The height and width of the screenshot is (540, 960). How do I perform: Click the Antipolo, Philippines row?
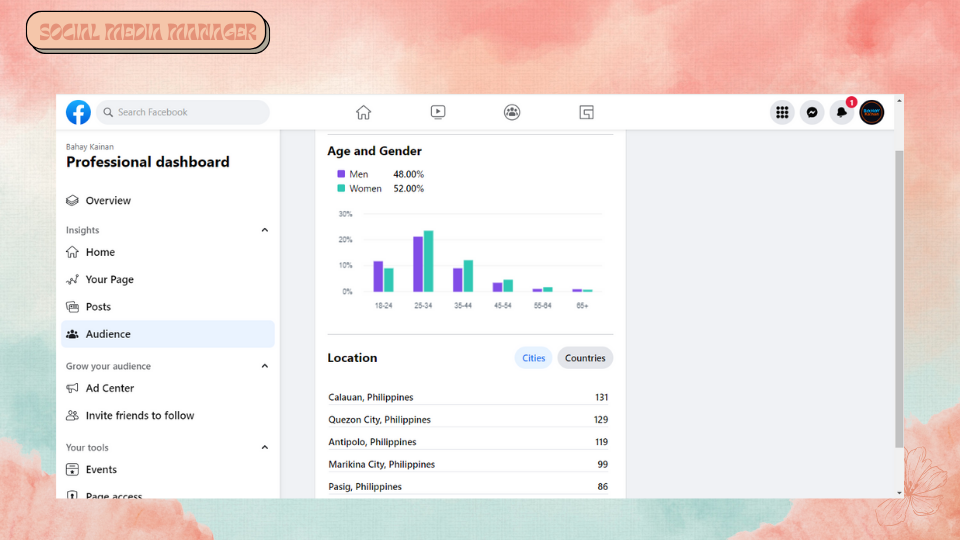[x=469, y=442]
